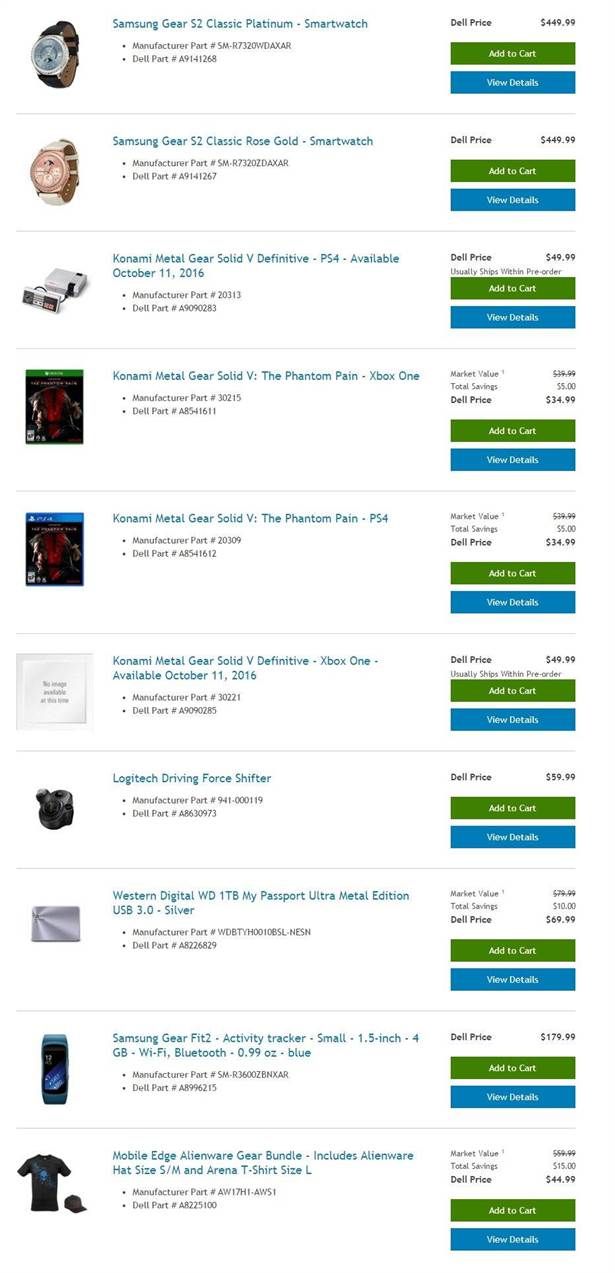Screen dimensions: 615x1273
Task: View Details for Gear S2 Rose Gold
Action: click(513, 200)
